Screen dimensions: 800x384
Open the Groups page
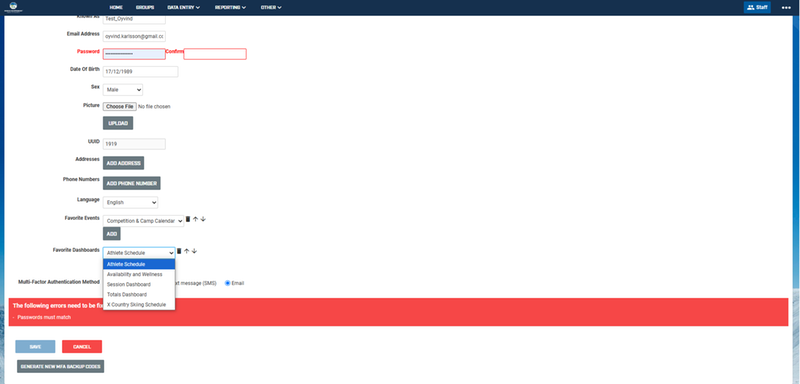click(x=145, y=8)
